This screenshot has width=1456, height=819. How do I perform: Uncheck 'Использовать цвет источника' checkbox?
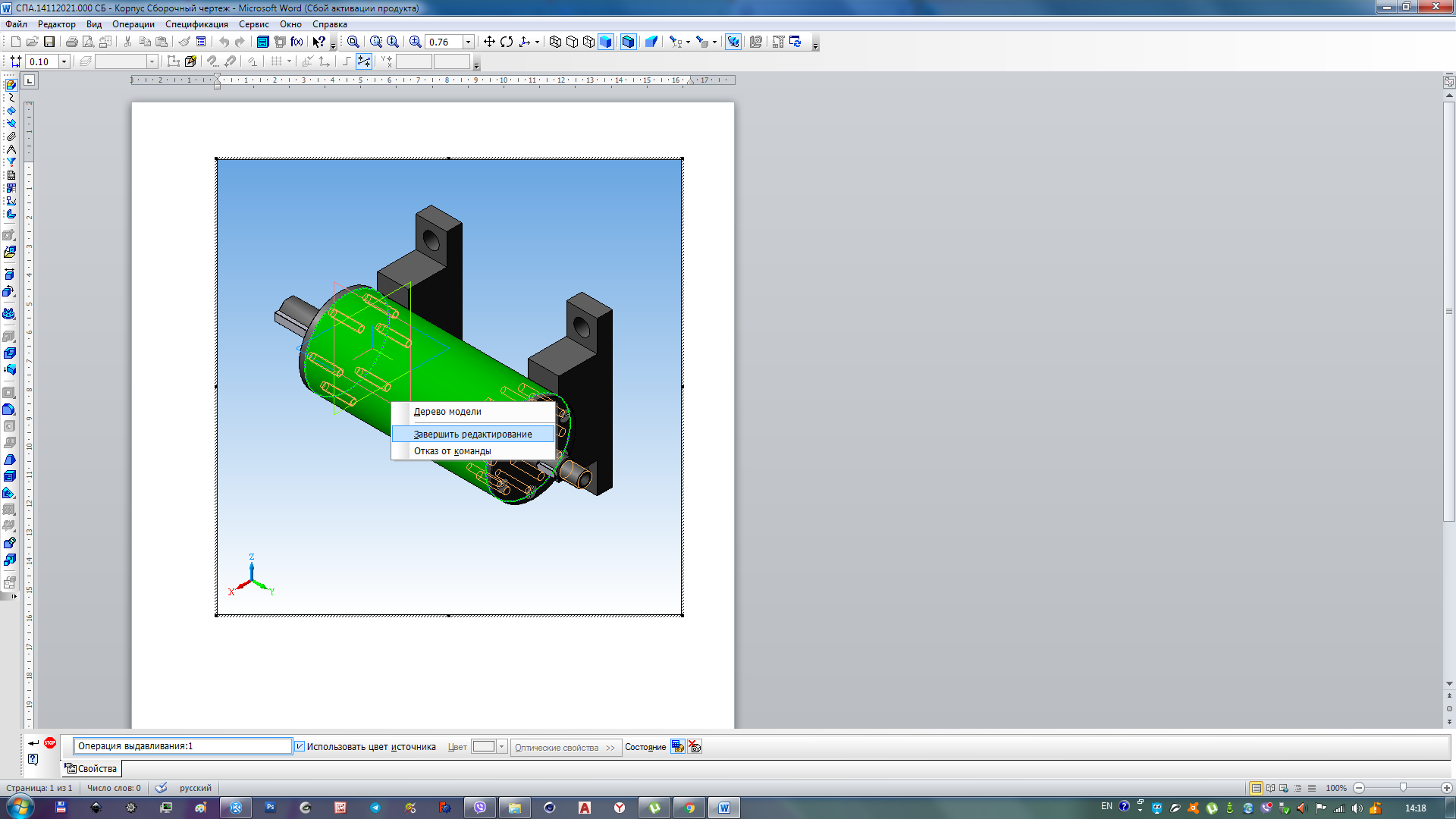(300, 747)
